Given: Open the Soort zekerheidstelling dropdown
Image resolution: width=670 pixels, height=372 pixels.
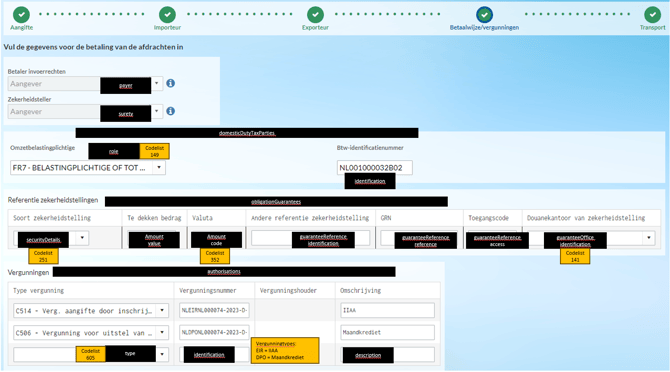Looking at the screenshot, I should tap(82, 237).
